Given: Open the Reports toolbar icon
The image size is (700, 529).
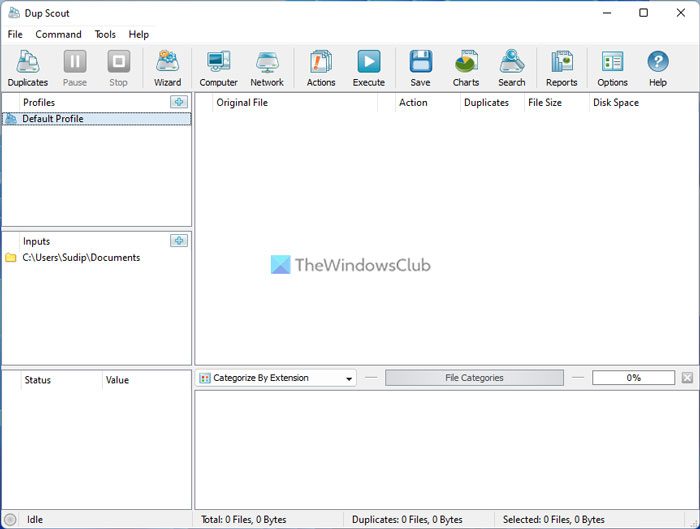Looking at the screenshot, I should (562, 68).
